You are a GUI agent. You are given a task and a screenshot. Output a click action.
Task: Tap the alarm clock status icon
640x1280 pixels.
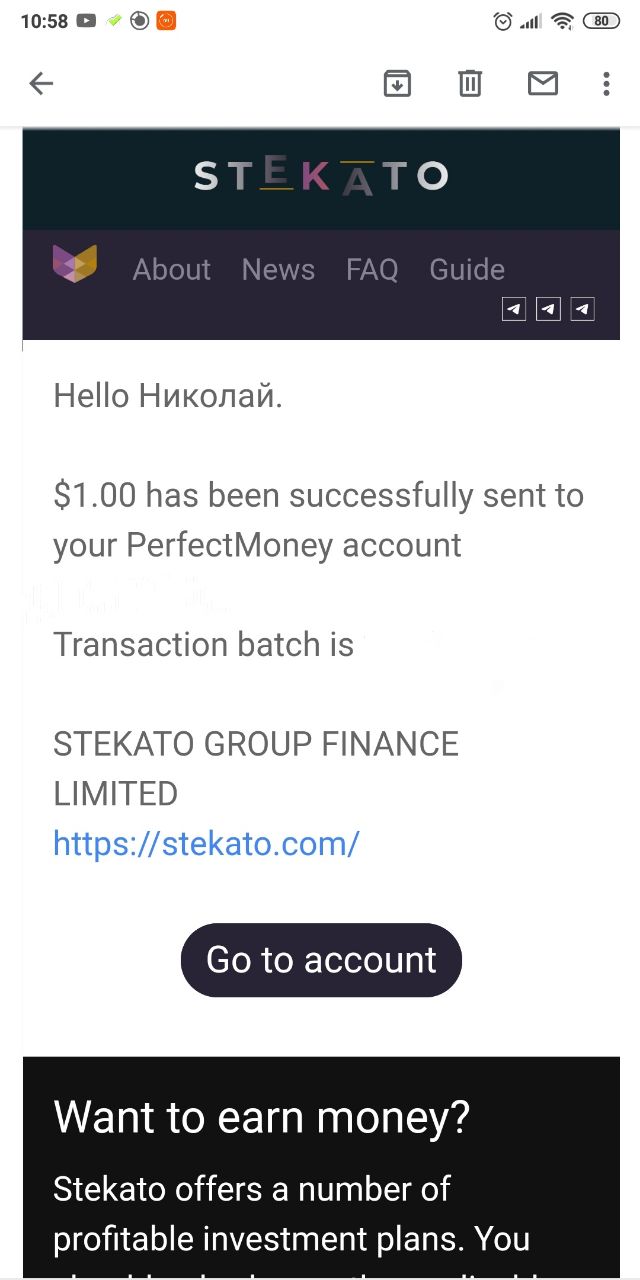(503, 21)
